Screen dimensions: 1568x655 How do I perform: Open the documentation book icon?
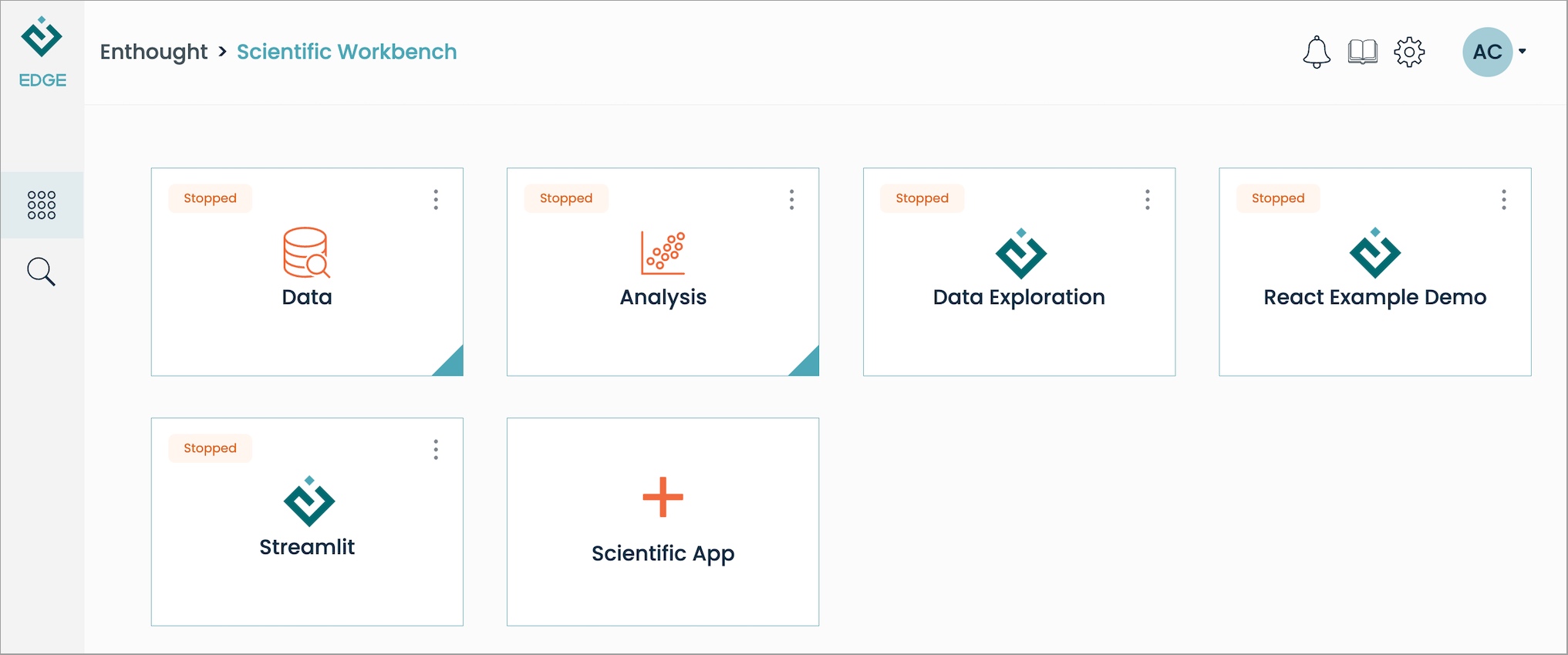tap(1363, 52)
